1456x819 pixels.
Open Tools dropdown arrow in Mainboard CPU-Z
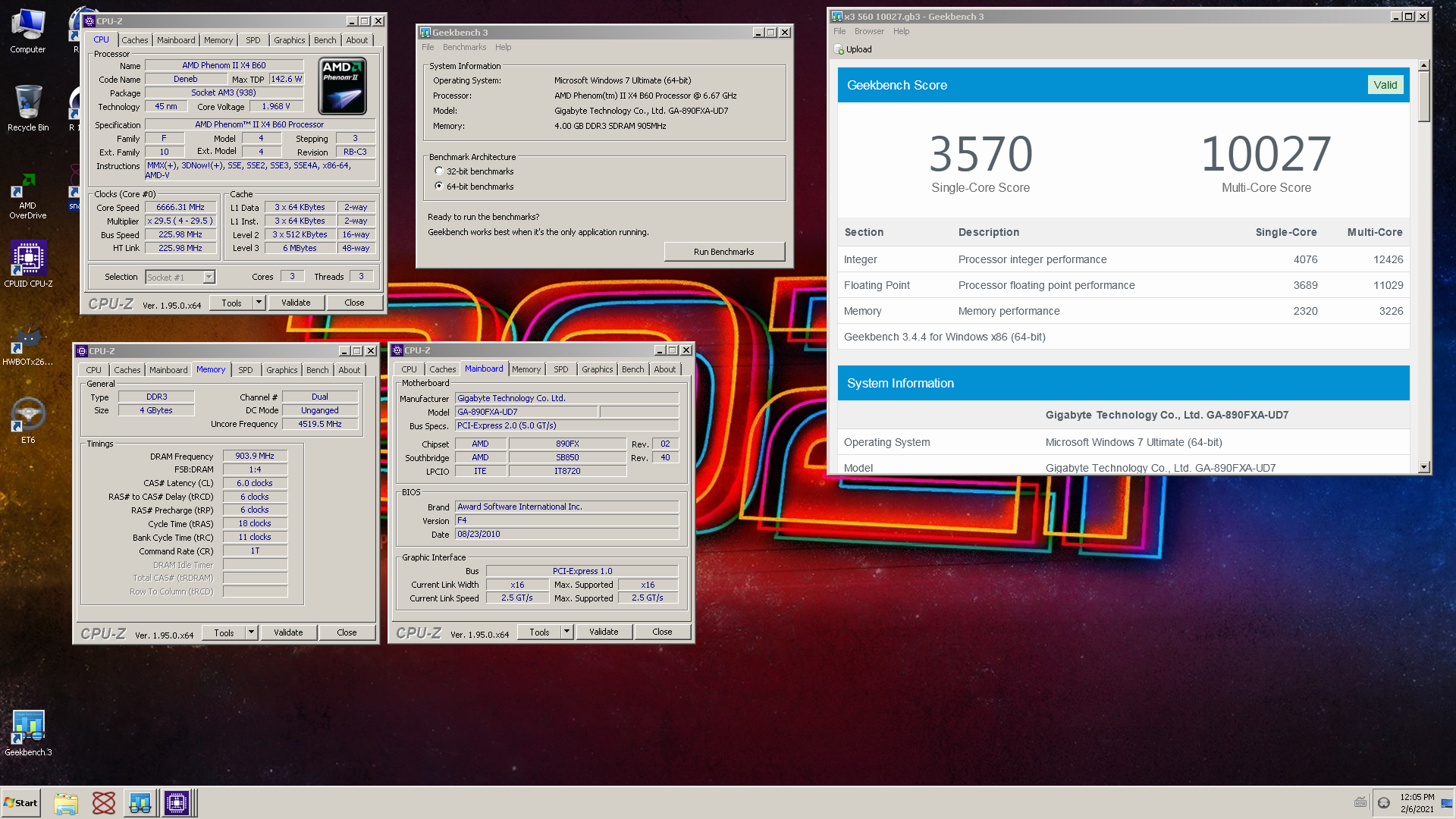(x=566, y=632)
